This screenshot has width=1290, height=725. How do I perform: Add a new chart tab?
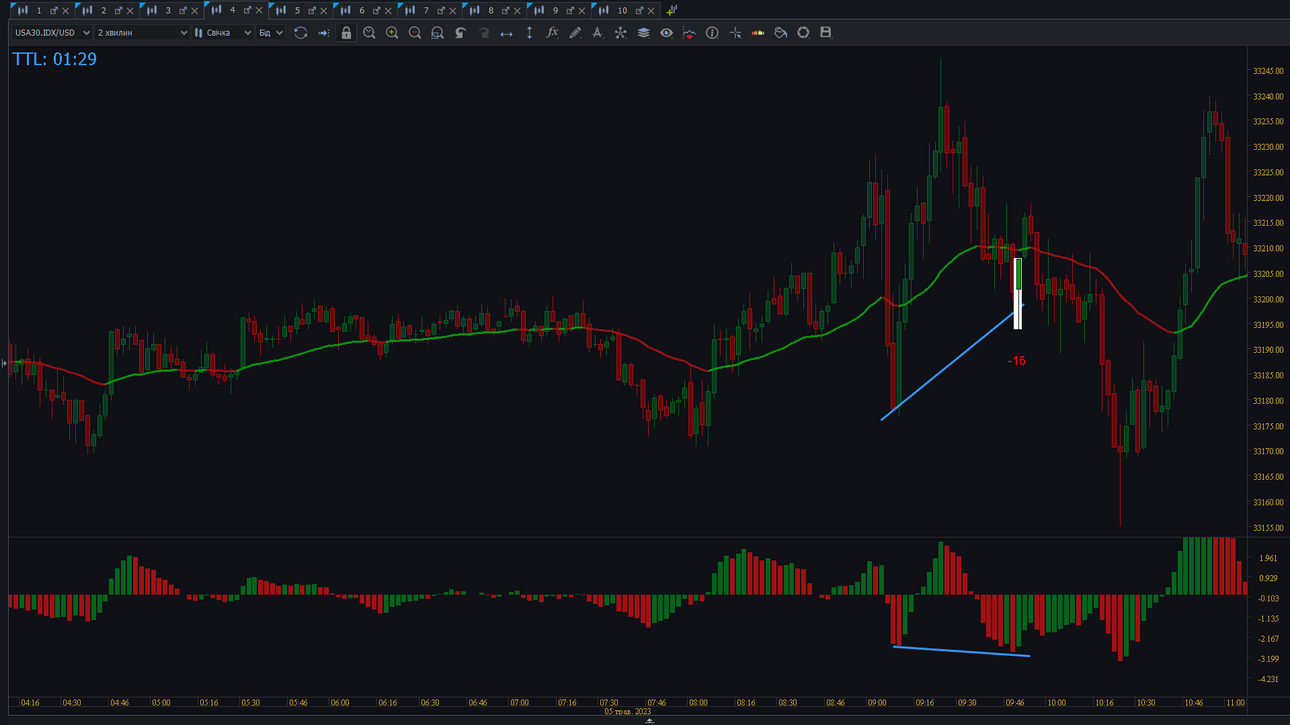point(671,10)
